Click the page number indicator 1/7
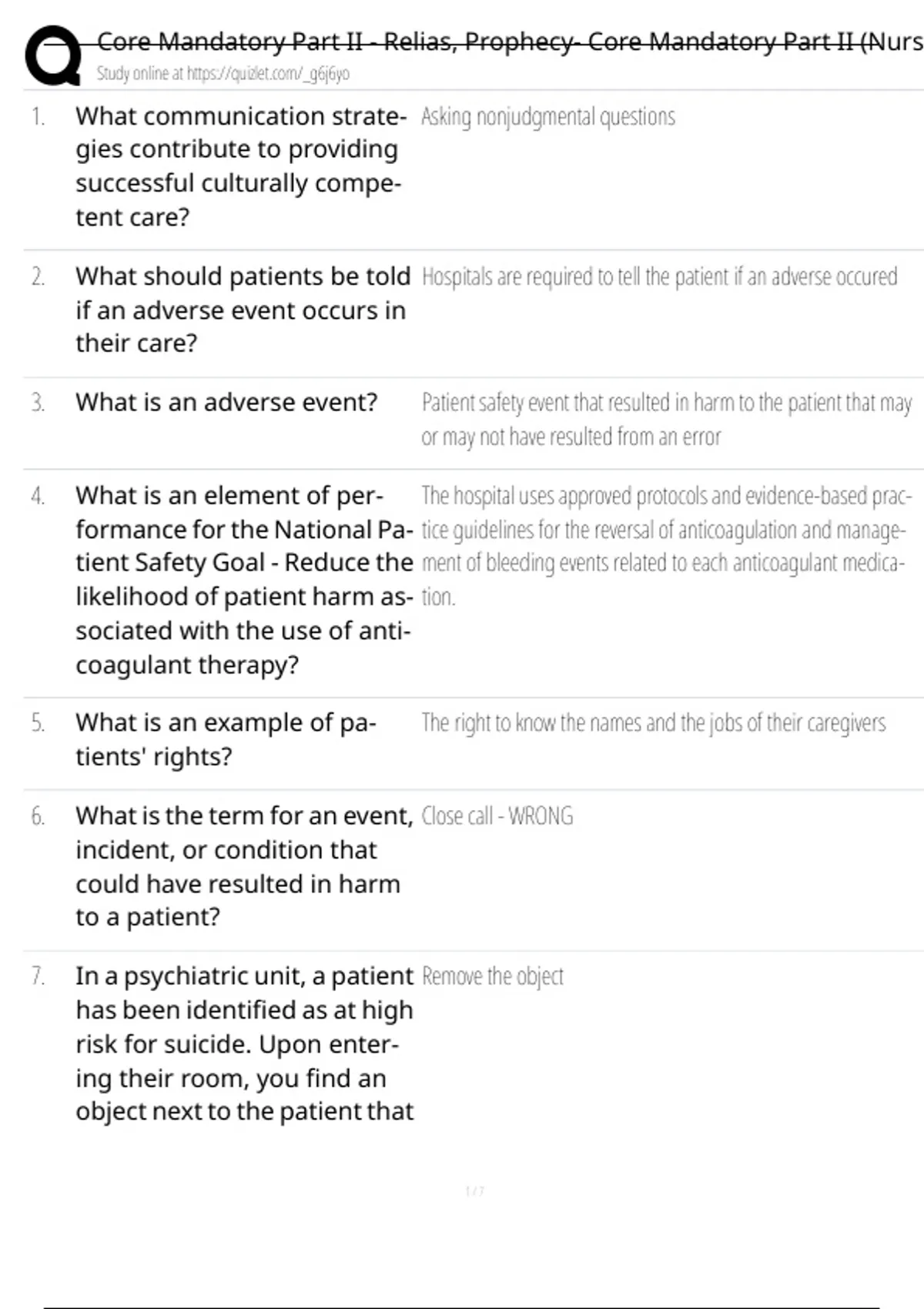The width and height of the screenshot is (924, 1309). click(x=474, y=1191)
